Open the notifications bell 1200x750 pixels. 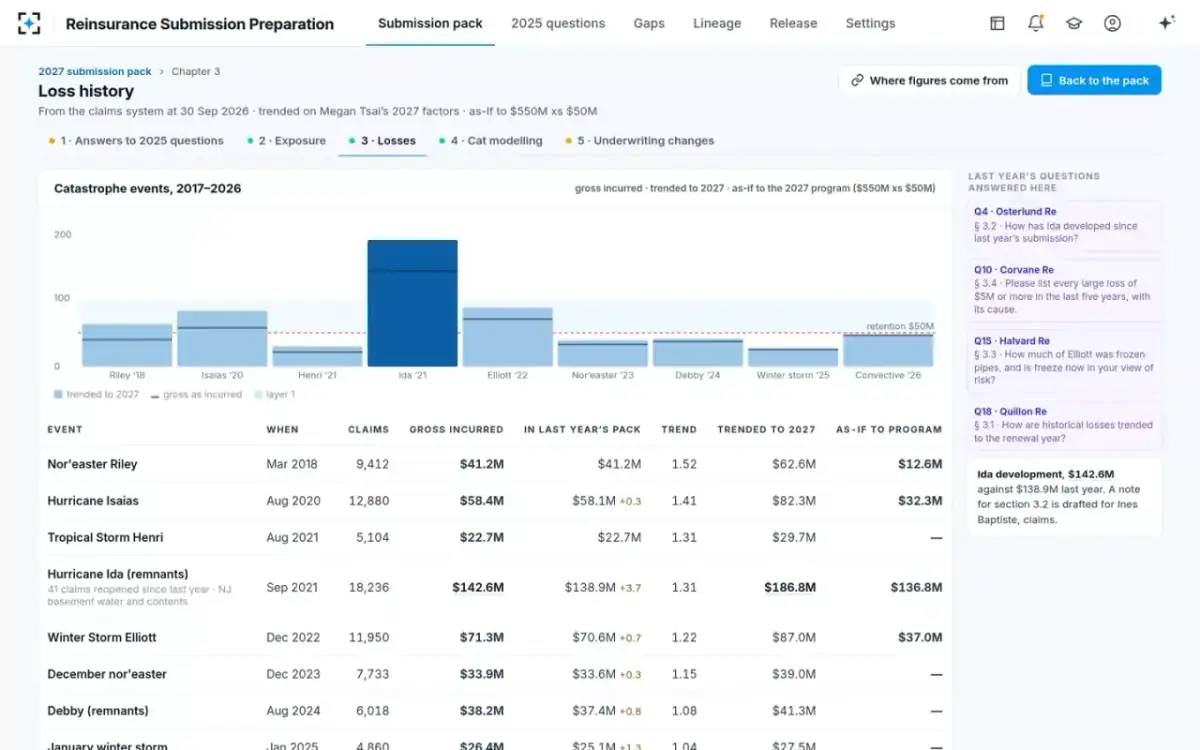click(x=1036, y=23)
